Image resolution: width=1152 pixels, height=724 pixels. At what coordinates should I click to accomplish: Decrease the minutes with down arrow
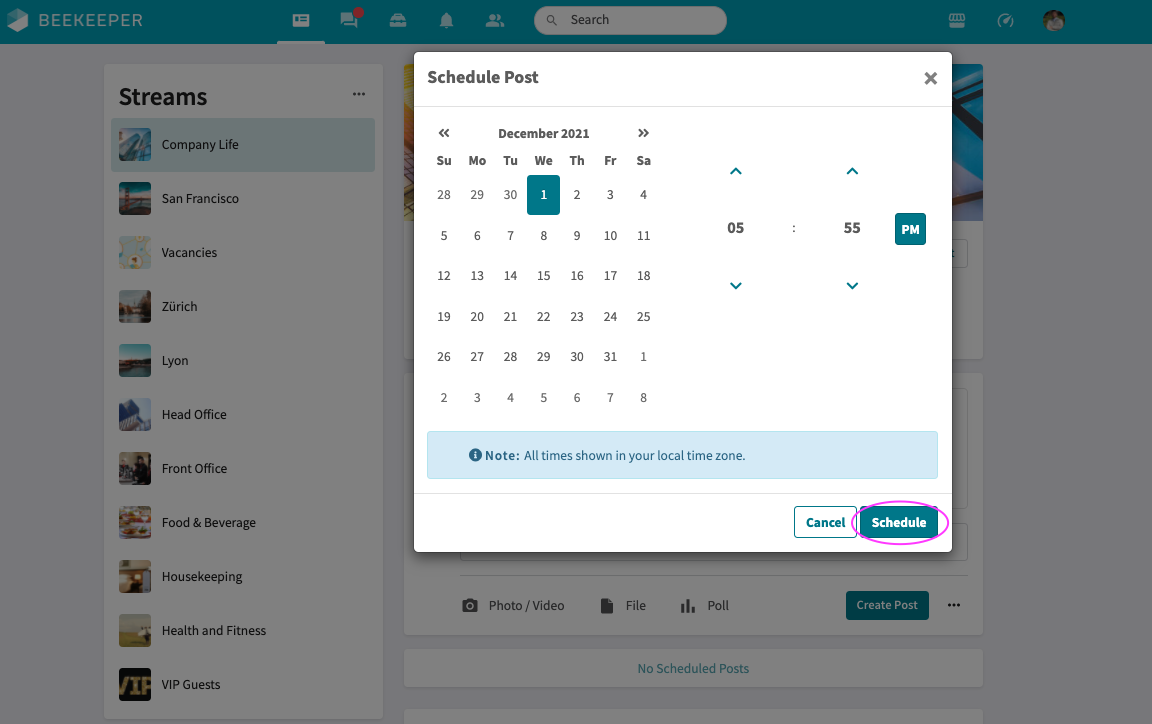click(x=852, y=286)
